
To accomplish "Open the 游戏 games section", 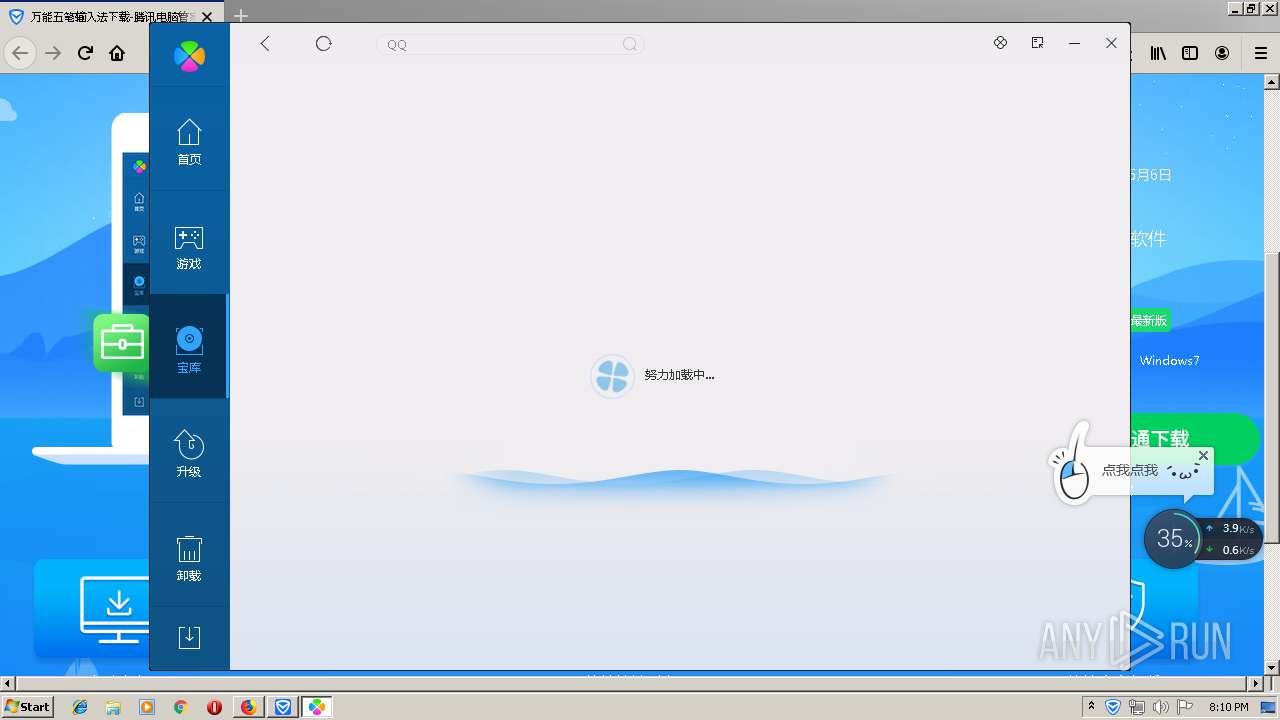I will point(189,246).
